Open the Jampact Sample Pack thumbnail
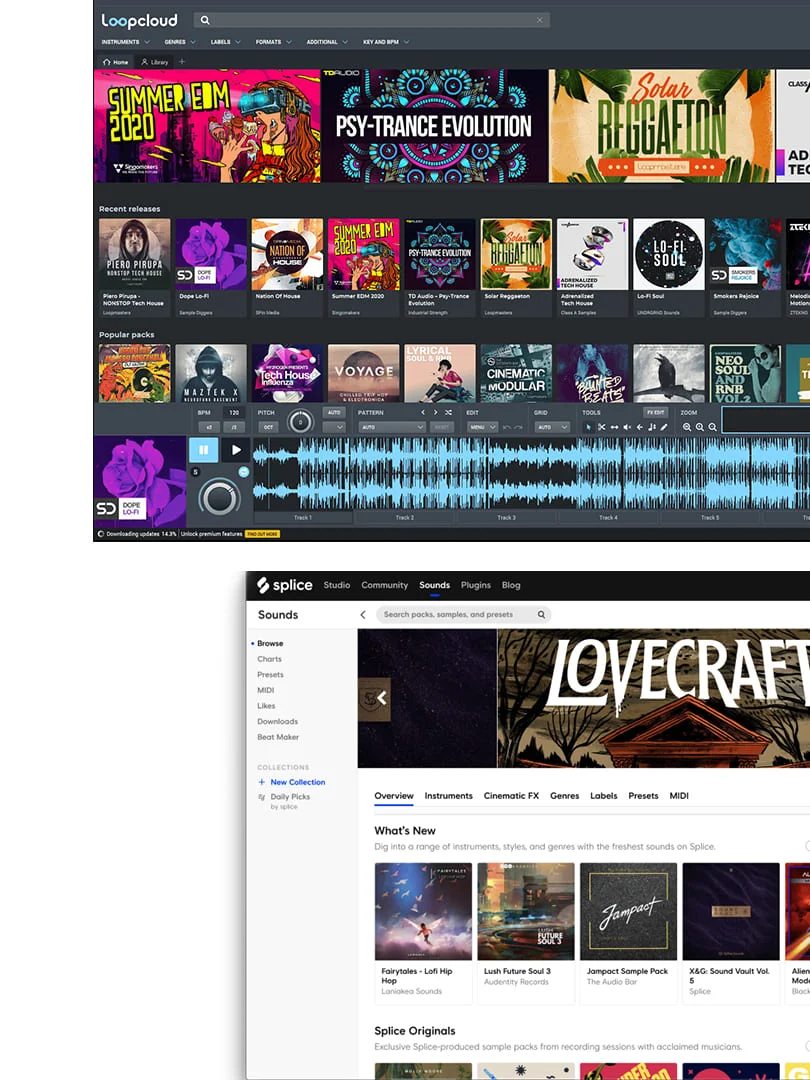The image size is (810, 1080). (628, 911)
